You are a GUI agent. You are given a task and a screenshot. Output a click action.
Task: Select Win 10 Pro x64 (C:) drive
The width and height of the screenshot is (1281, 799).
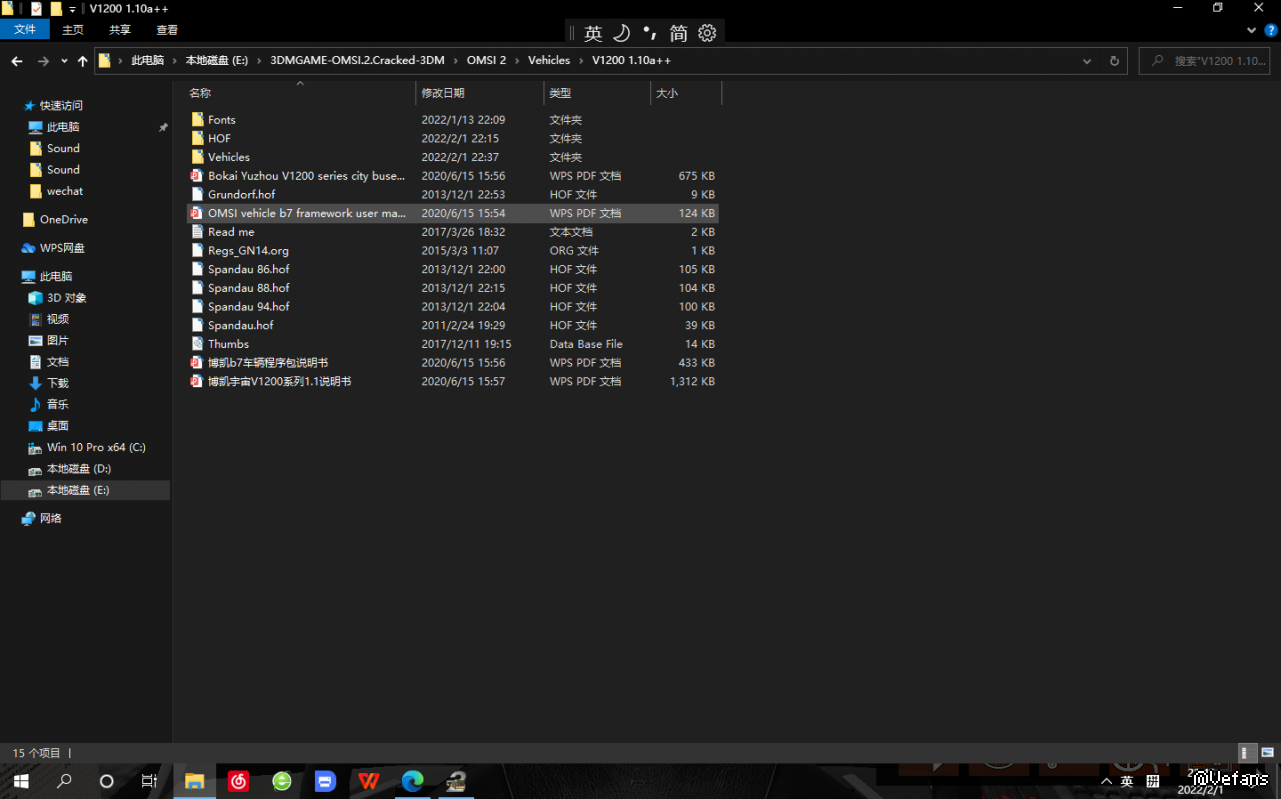[87, 447]
